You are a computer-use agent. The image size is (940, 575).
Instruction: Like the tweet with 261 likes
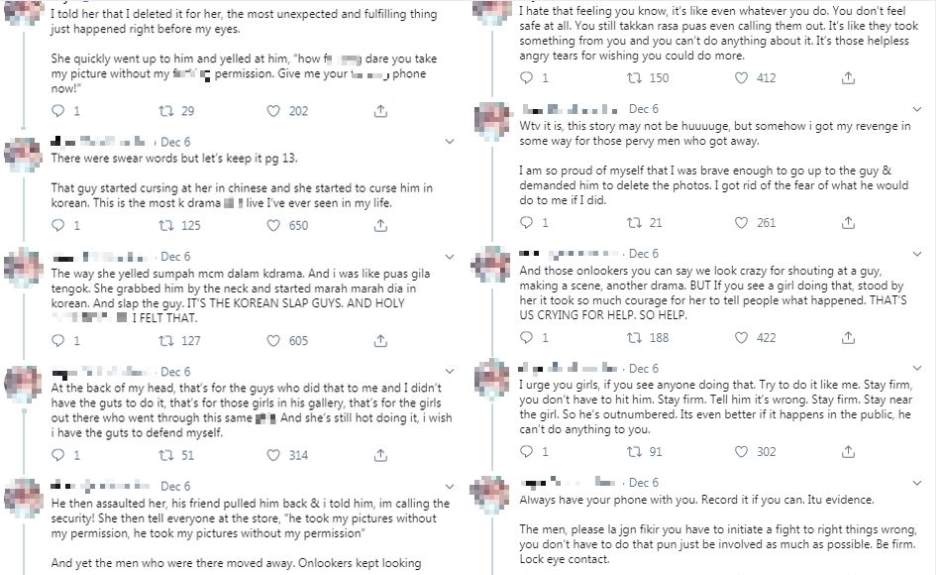(x=739, y=223)
